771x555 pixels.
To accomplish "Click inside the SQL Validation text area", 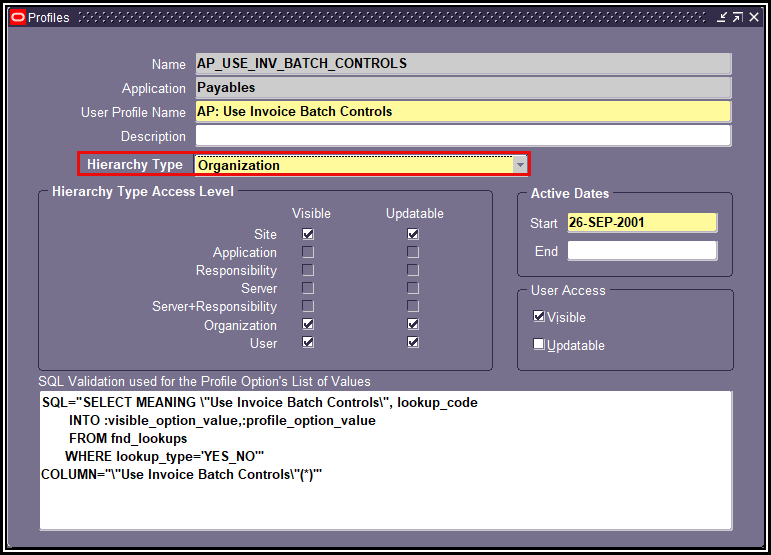I will pos(386,461).
